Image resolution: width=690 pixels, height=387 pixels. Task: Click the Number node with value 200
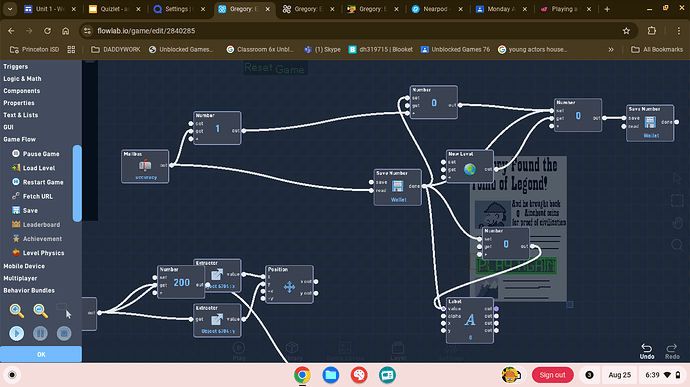point(181,282)
